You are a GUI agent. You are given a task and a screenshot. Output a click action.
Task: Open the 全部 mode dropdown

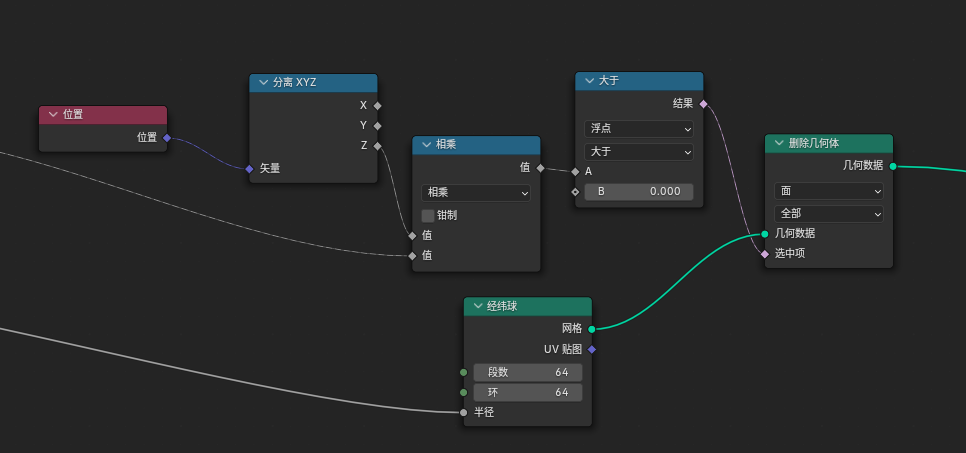tap(828, 214)
